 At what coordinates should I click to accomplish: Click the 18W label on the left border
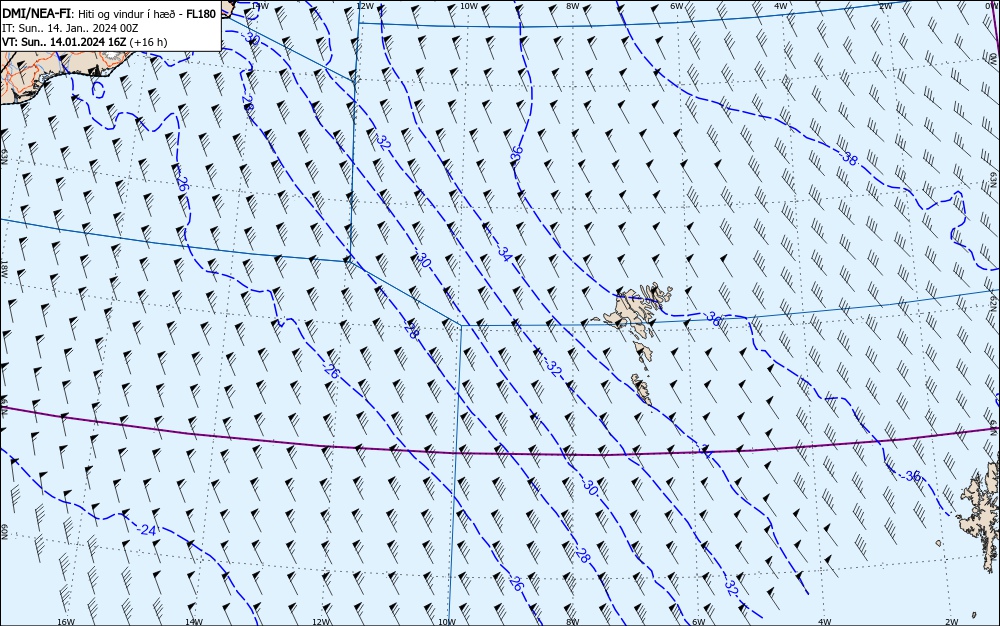tap(4, 269)
